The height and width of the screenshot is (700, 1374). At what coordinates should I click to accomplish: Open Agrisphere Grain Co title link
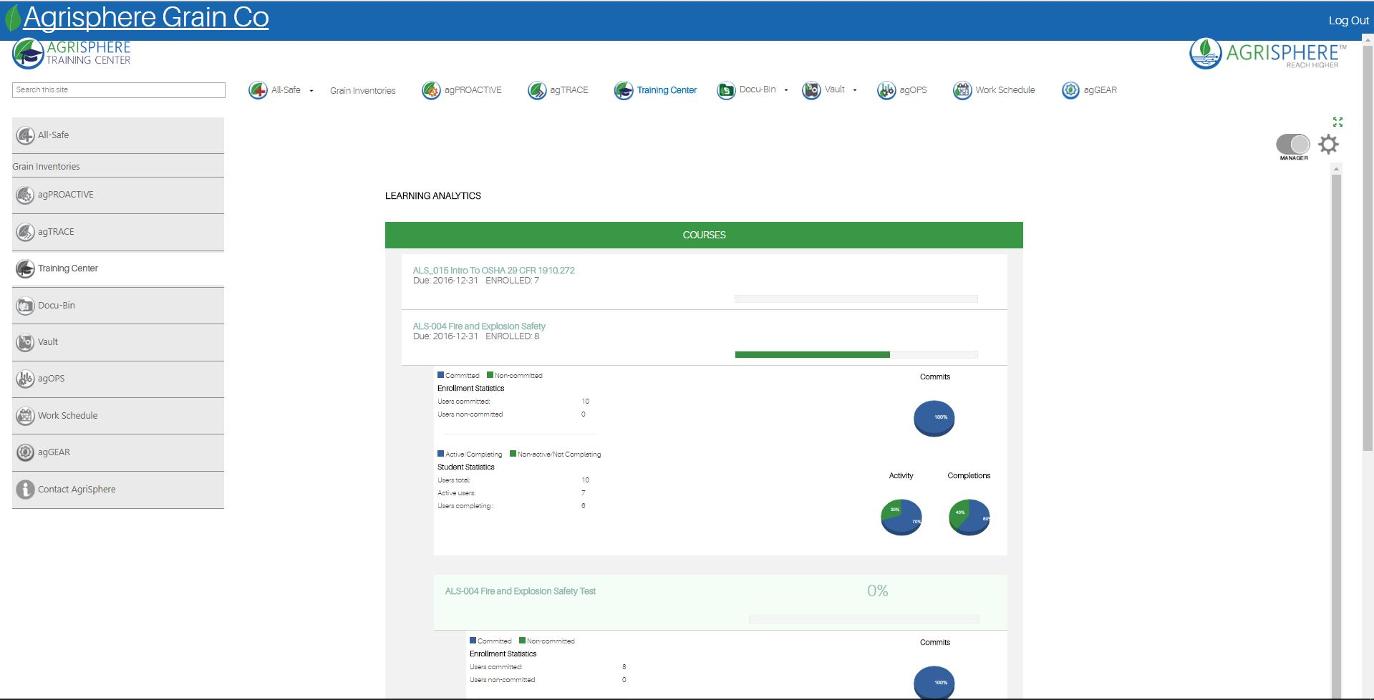146,18
